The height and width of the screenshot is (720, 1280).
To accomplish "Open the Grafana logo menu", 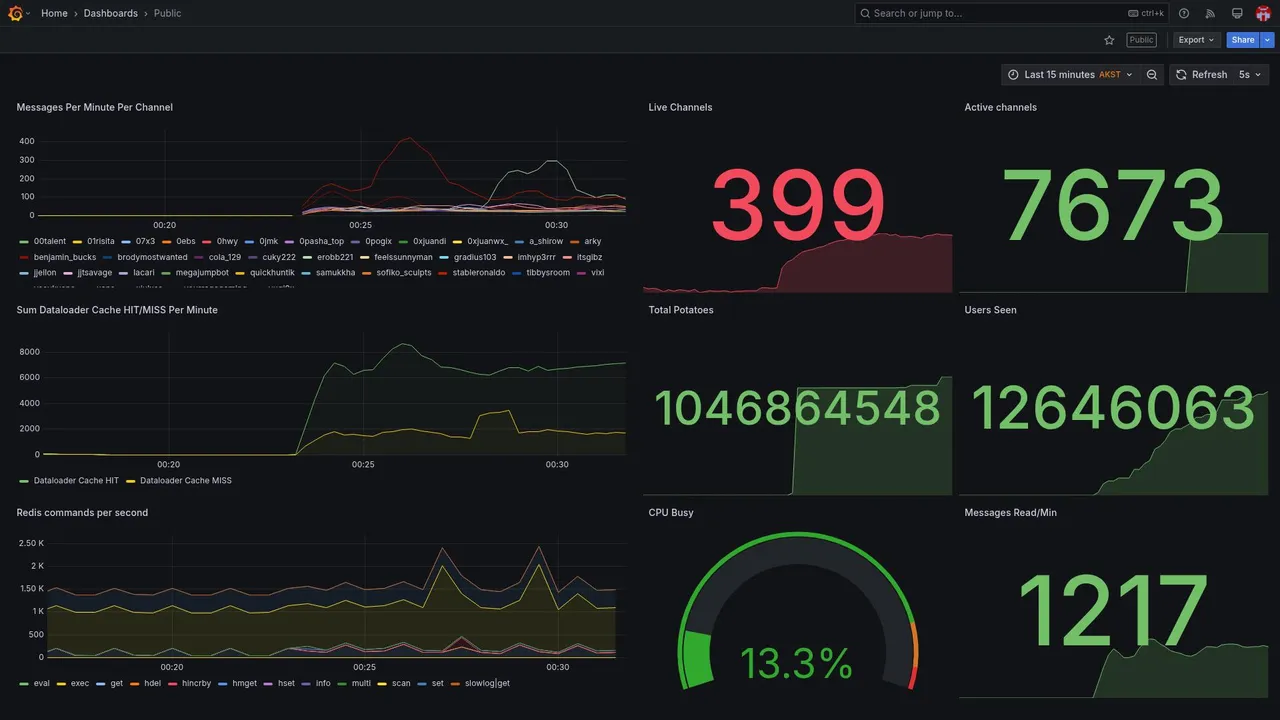I will (15, 13).
